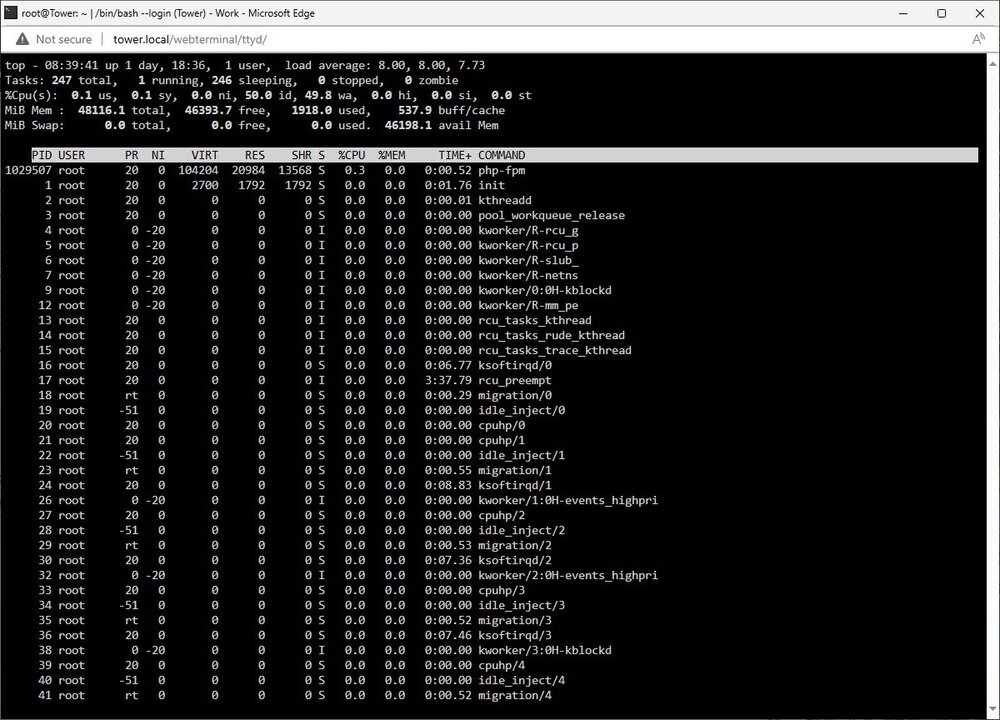Click kworker/0:0H-kblockd entry
This screenshot has height=720, width=1000.
(545, 290)
